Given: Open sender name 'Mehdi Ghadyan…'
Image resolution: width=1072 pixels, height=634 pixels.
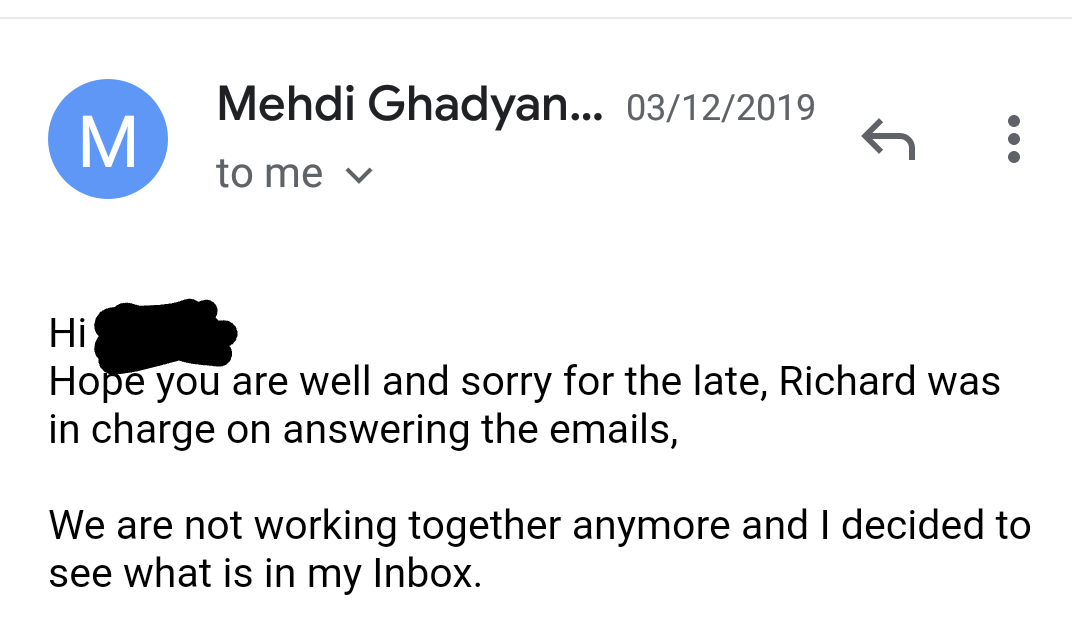Looking at the screenshot, I should (x=410, y=104).
